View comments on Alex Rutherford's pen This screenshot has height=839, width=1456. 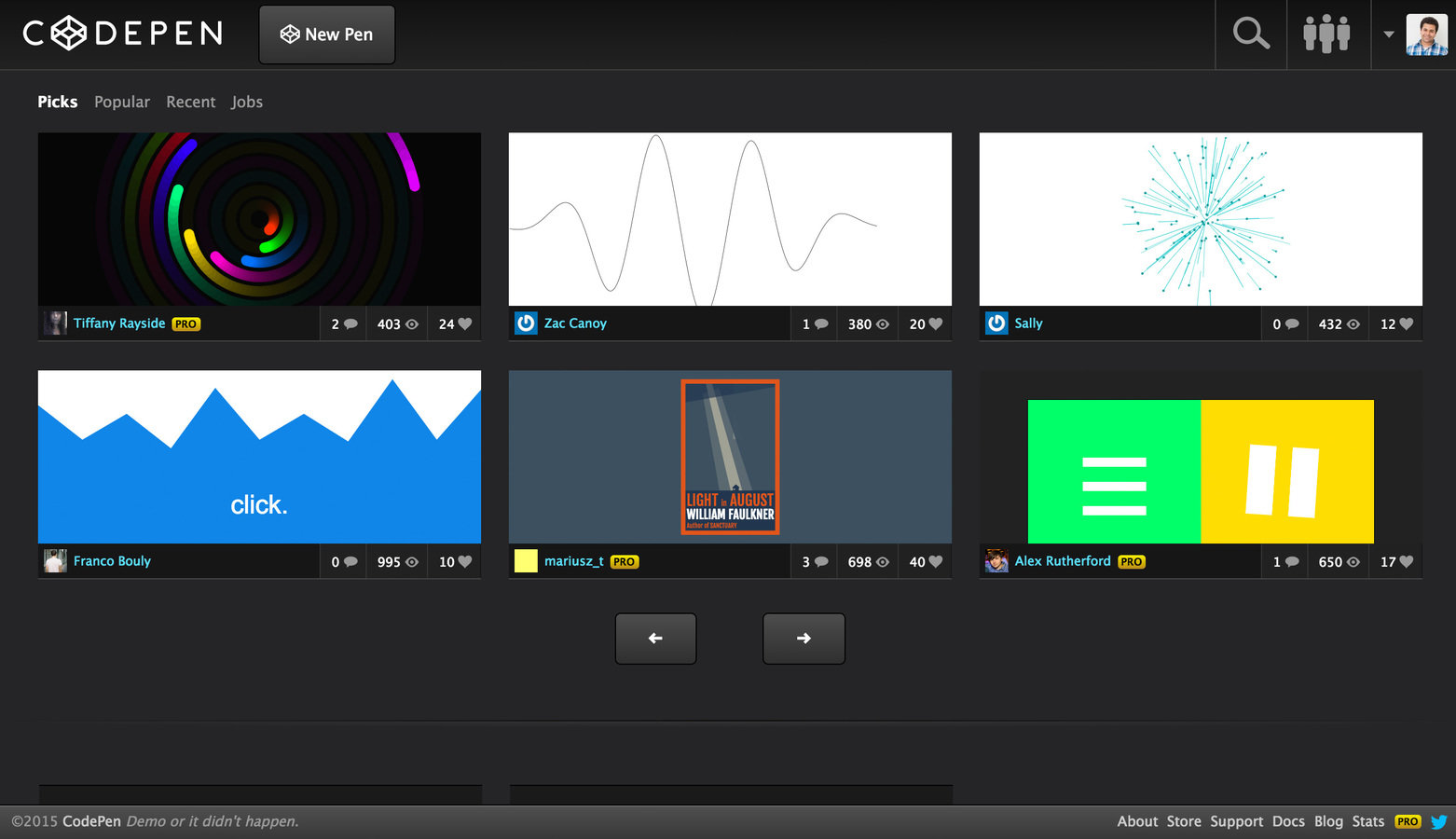[x=1285, y=562]
